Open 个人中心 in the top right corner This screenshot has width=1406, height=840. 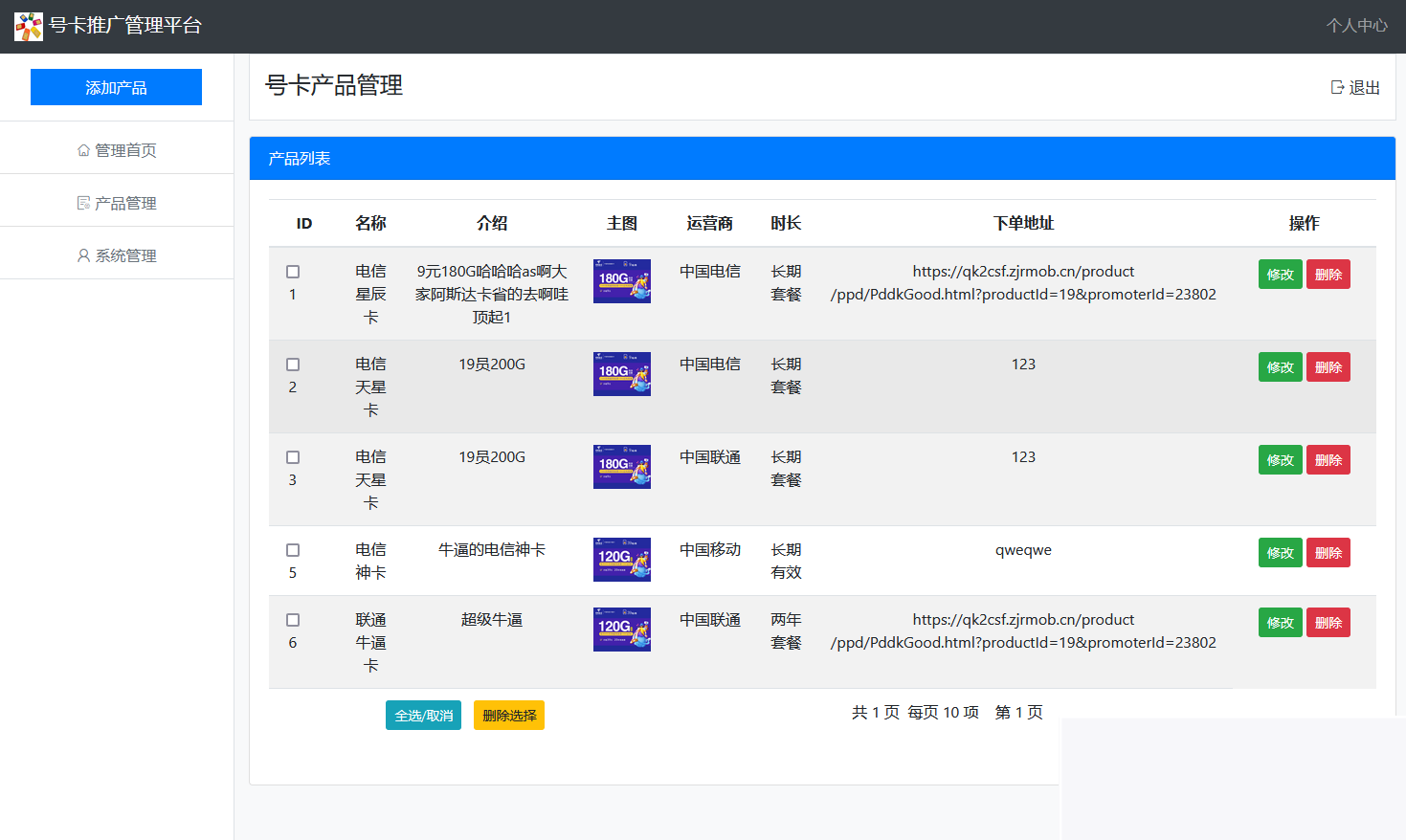click(x=1356, y=26)
